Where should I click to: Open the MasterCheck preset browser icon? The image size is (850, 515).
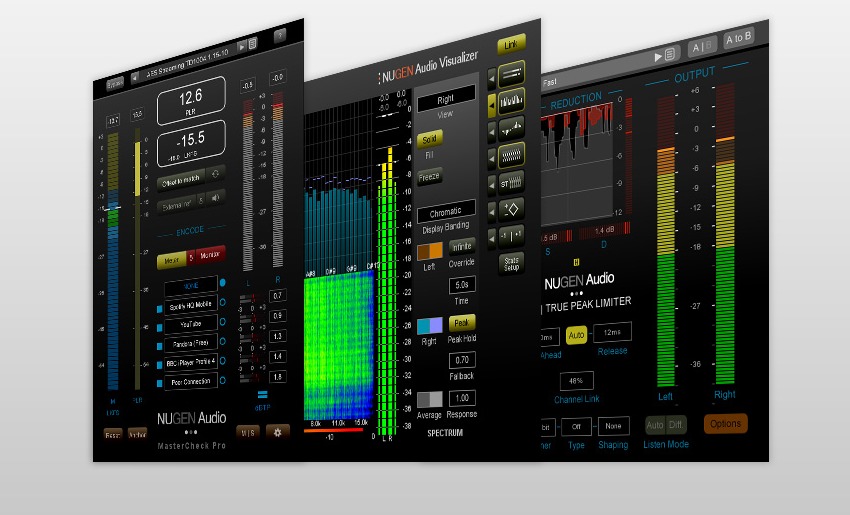[253, 44]
